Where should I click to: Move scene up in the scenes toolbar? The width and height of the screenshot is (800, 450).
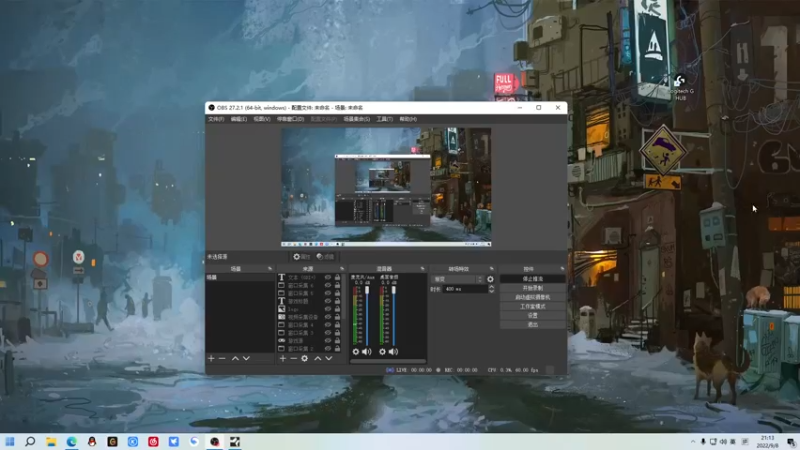coord(235,359)
